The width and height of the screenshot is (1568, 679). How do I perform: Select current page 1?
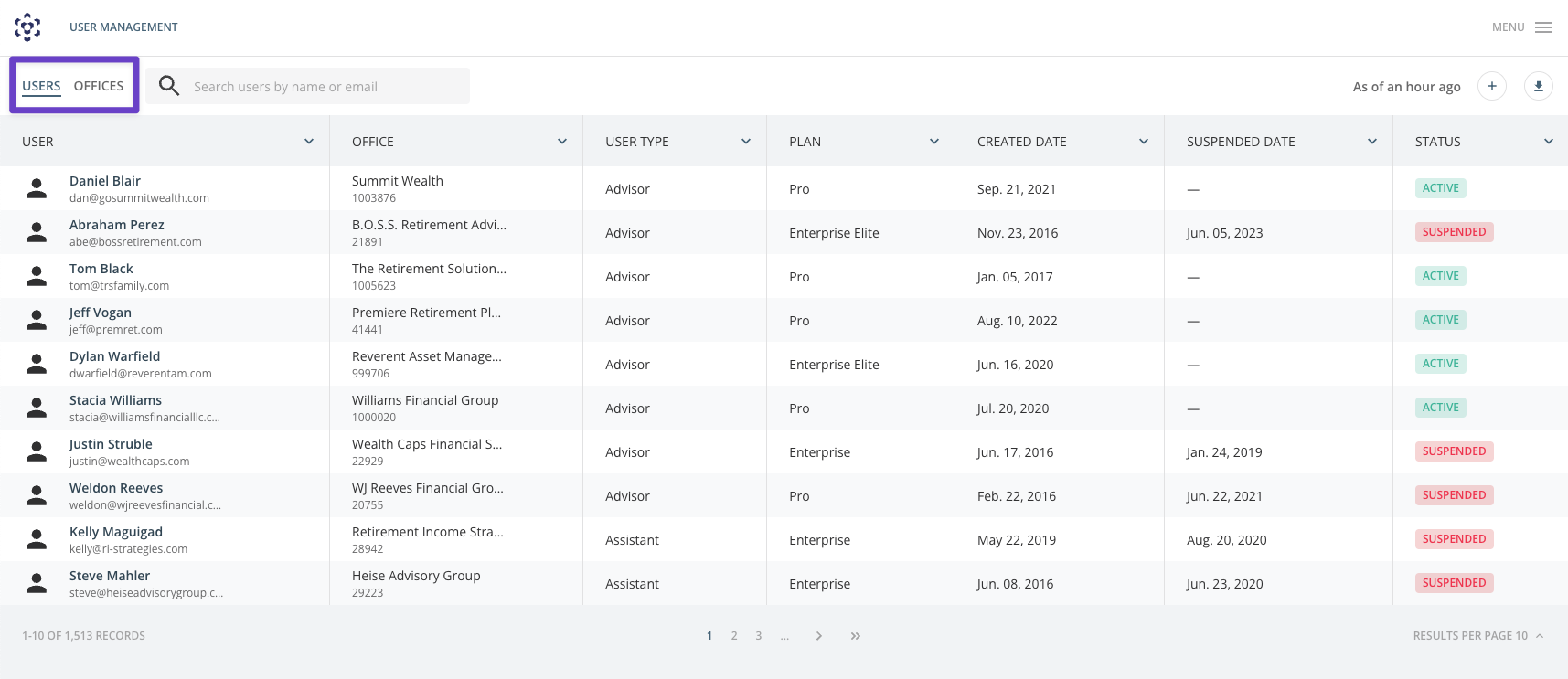click(x=709, y=636)
